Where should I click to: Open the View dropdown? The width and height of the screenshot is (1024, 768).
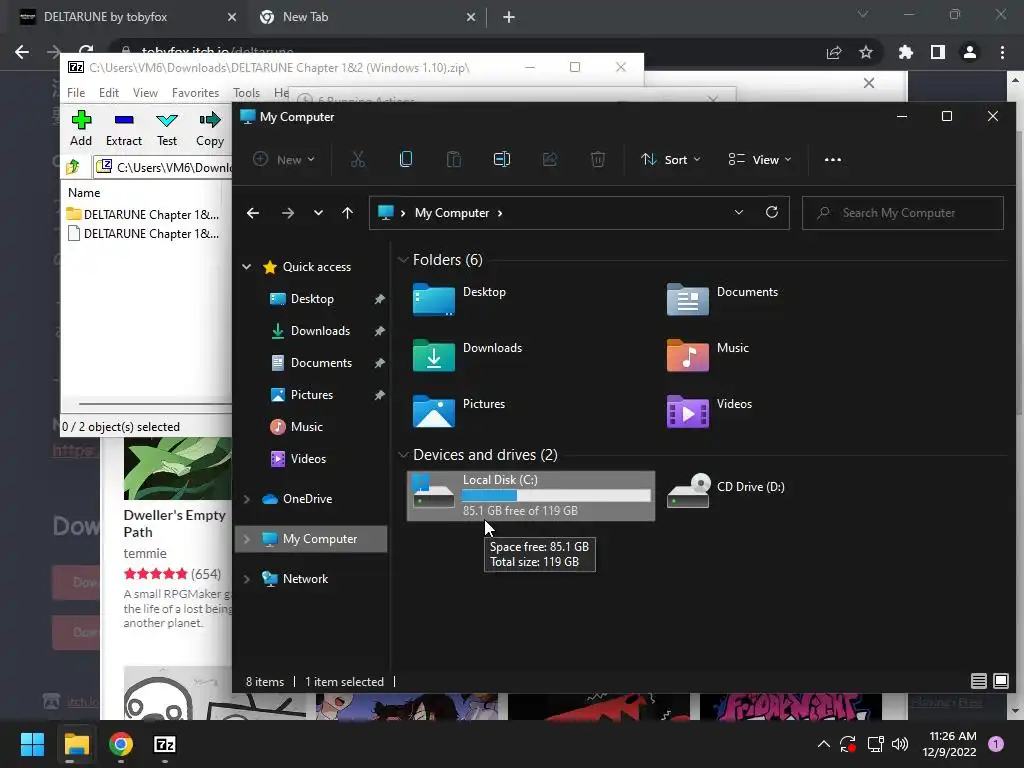point(760,159)
